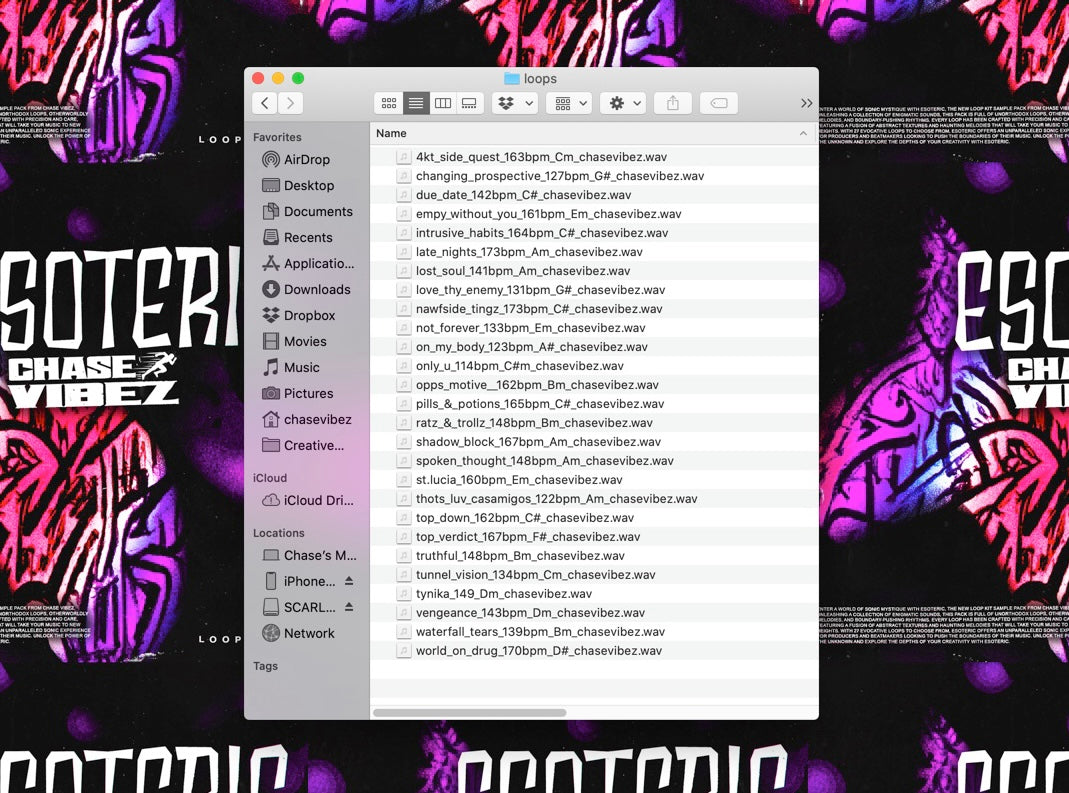This screenshot has width=1069, height=793.
Task: Select intrusive_habits_164bpm_C#_chasevibez.wav
Action: tap(594, 233)
